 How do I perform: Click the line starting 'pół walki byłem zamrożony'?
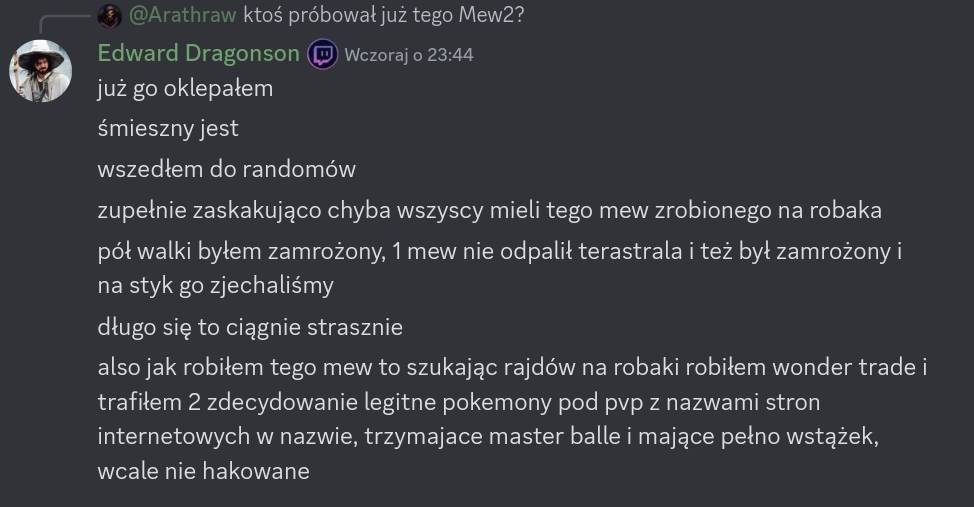[x=500, y=251]
